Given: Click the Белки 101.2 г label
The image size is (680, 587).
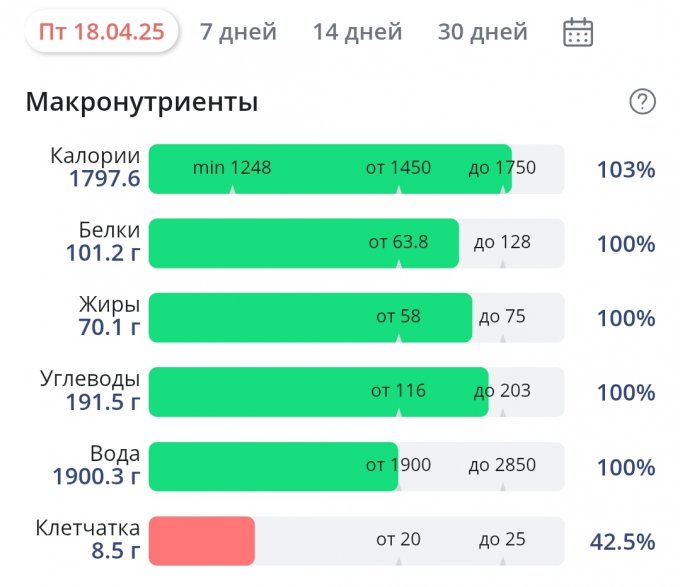Looking at the screenshot, I should pyautogui.click(x=104, y=243).
